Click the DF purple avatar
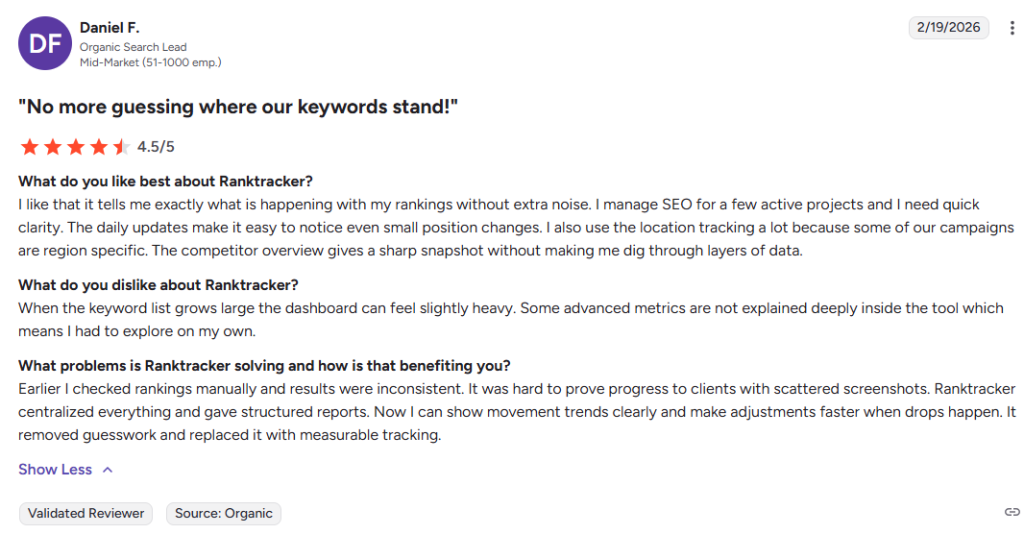This screenshot has width=1024, height=534. [44, 44]
